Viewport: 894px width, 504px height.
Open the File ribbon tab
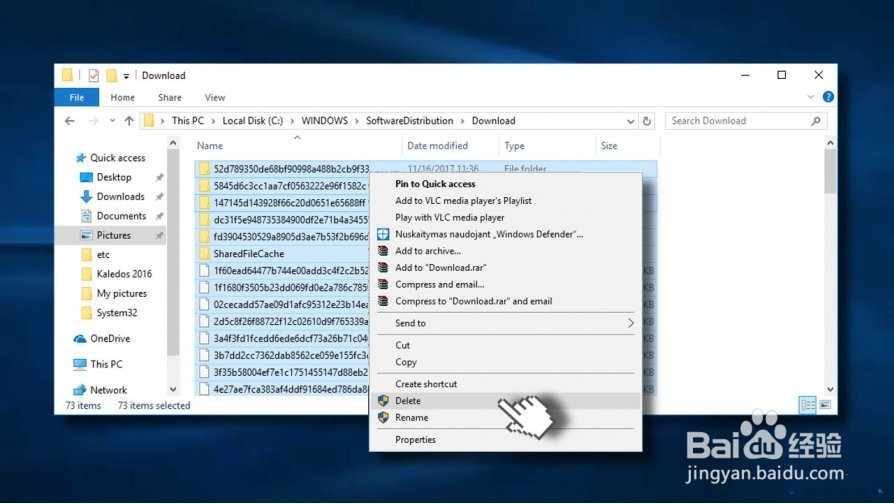coord(77,97)
